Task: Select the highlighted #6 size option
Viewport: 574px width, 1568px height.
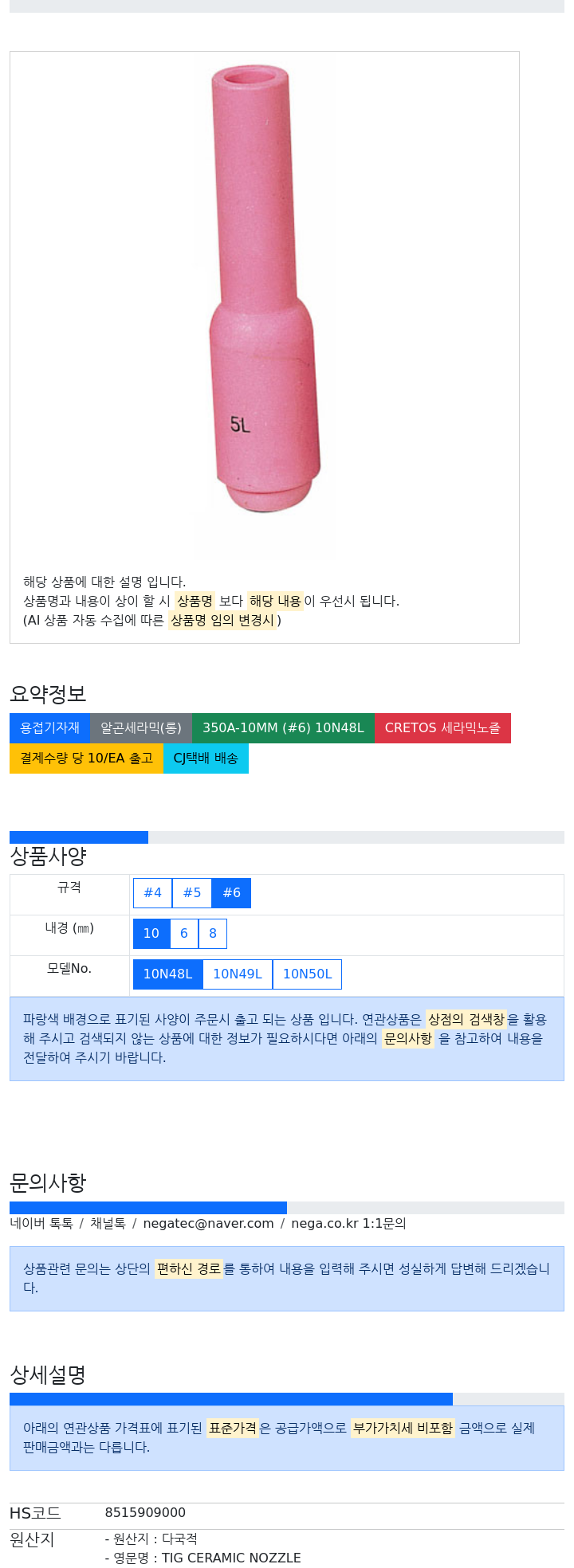Action: 231,892
